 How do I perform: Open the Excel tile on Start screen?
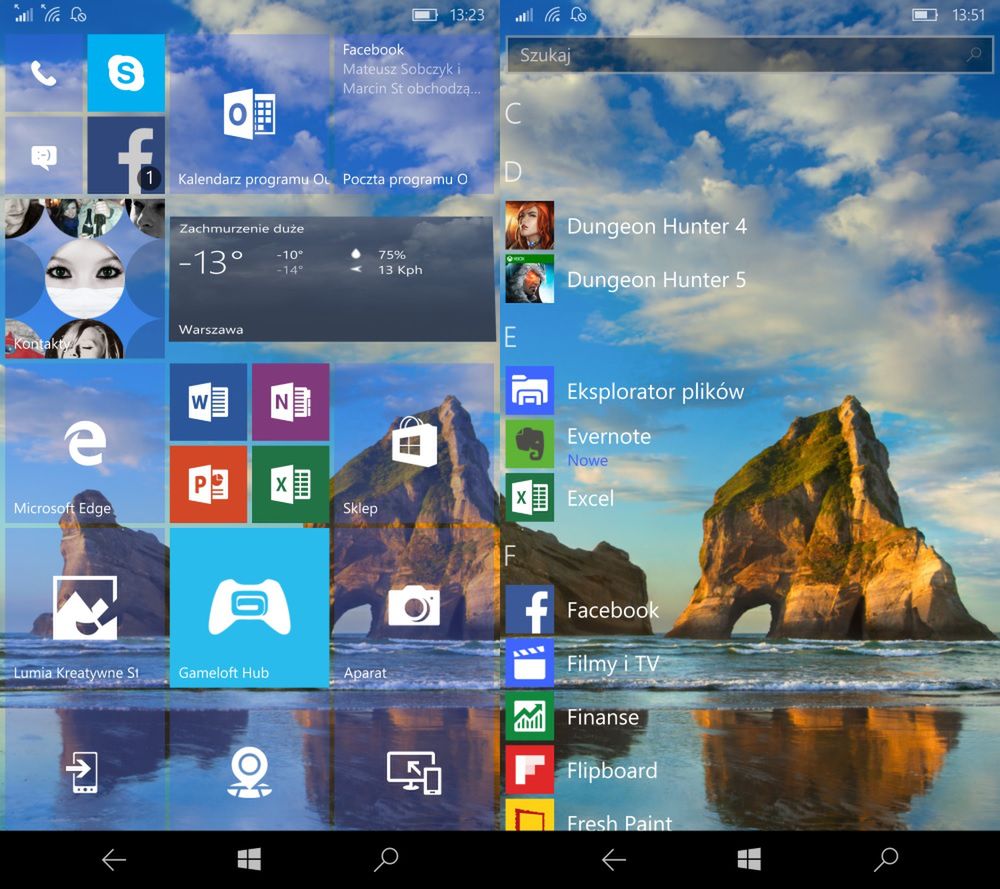pyautogui.click(x=291, y=484)
